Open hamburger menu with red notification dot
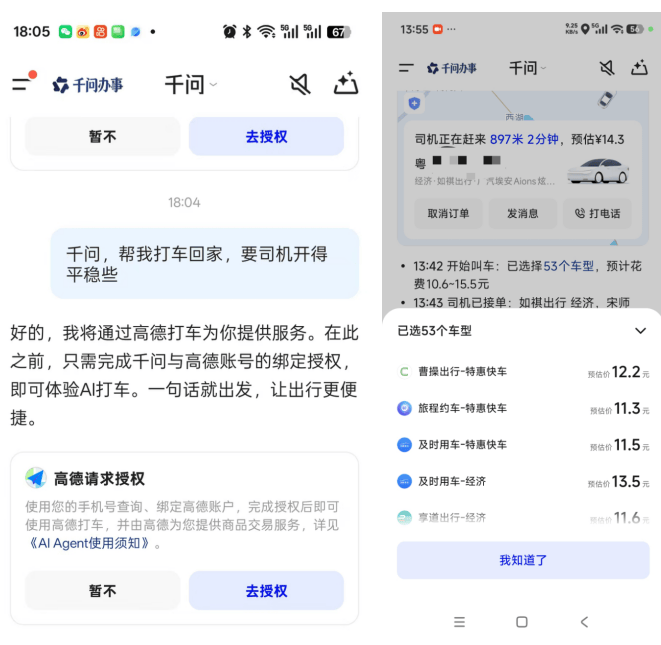Image resolution: width=661 pixels, height=645 pixels. point(22,84)
